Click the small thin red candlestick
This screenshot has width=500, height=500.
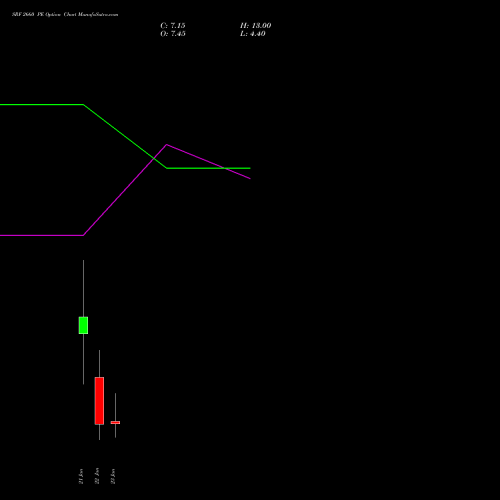click(115, 422)
